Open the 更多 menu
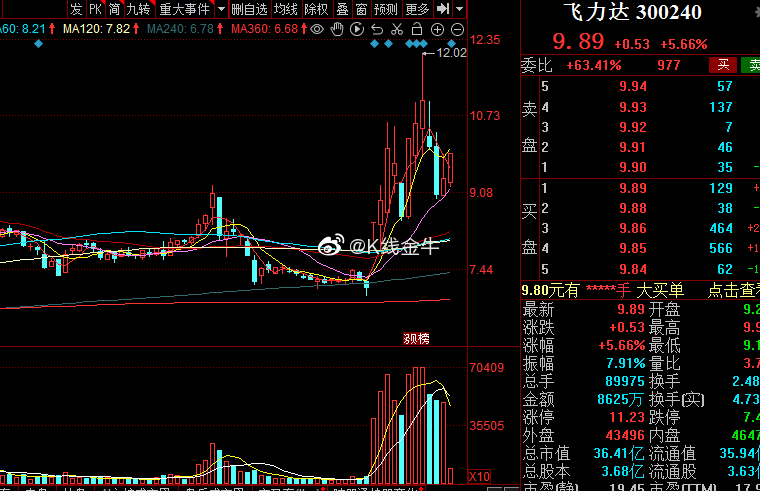Screen dimensions: 760x491 tap(417, 9)
